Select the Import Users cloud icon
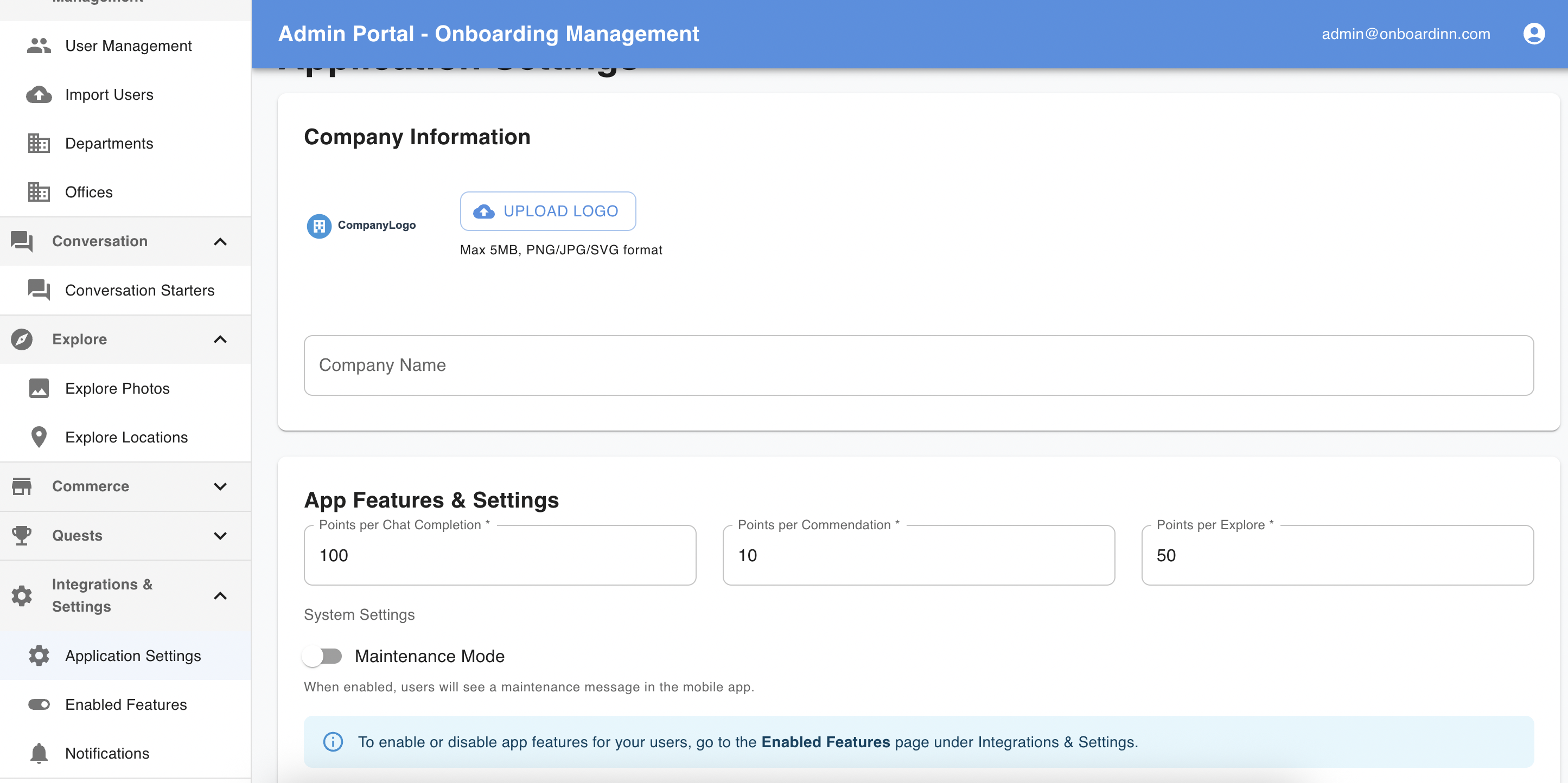The width and height of the screenshot is (1568, 783). coord(39,94)
